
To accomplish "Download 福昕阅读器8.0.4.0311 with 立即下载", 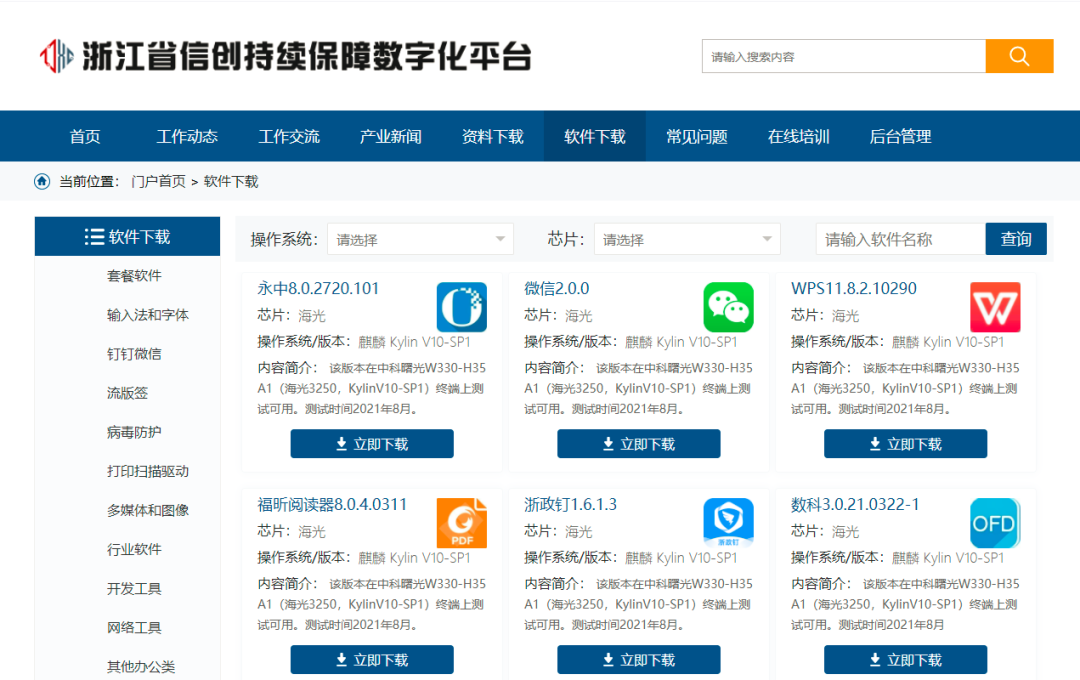I will pyautogui.click(x=372, y=659).
